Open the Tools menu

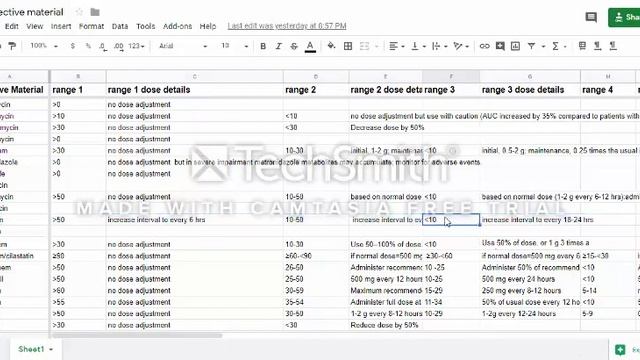coord(146,26)
